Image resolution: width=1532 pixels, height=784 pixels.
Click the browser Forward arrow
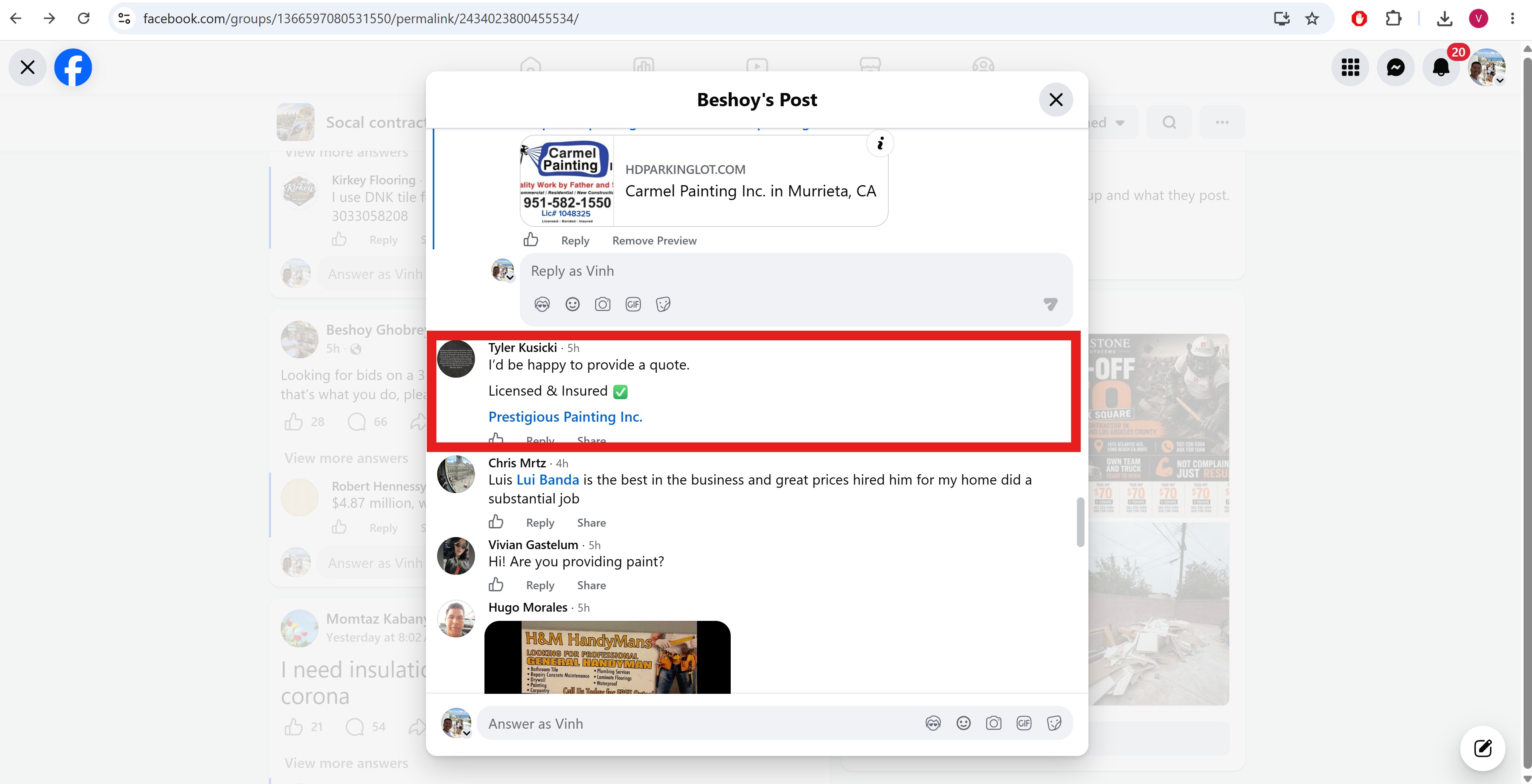tap(49, 18)
